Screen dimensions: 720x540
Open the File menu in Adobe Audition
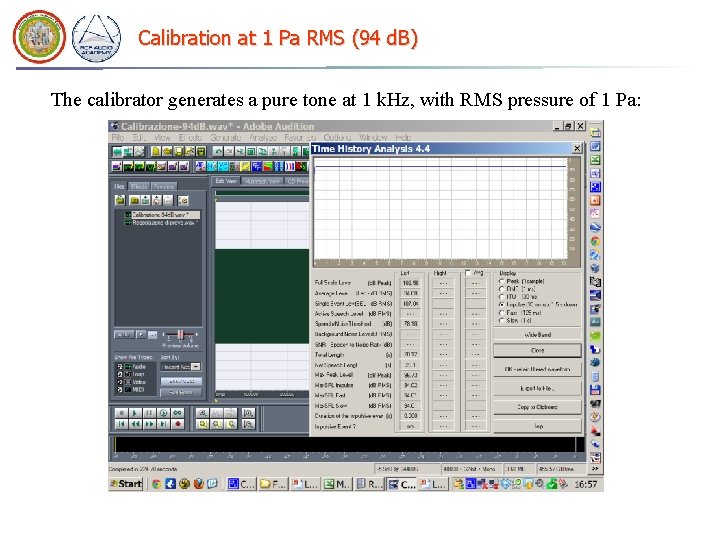pyautogui.click(x=118, y=137)
